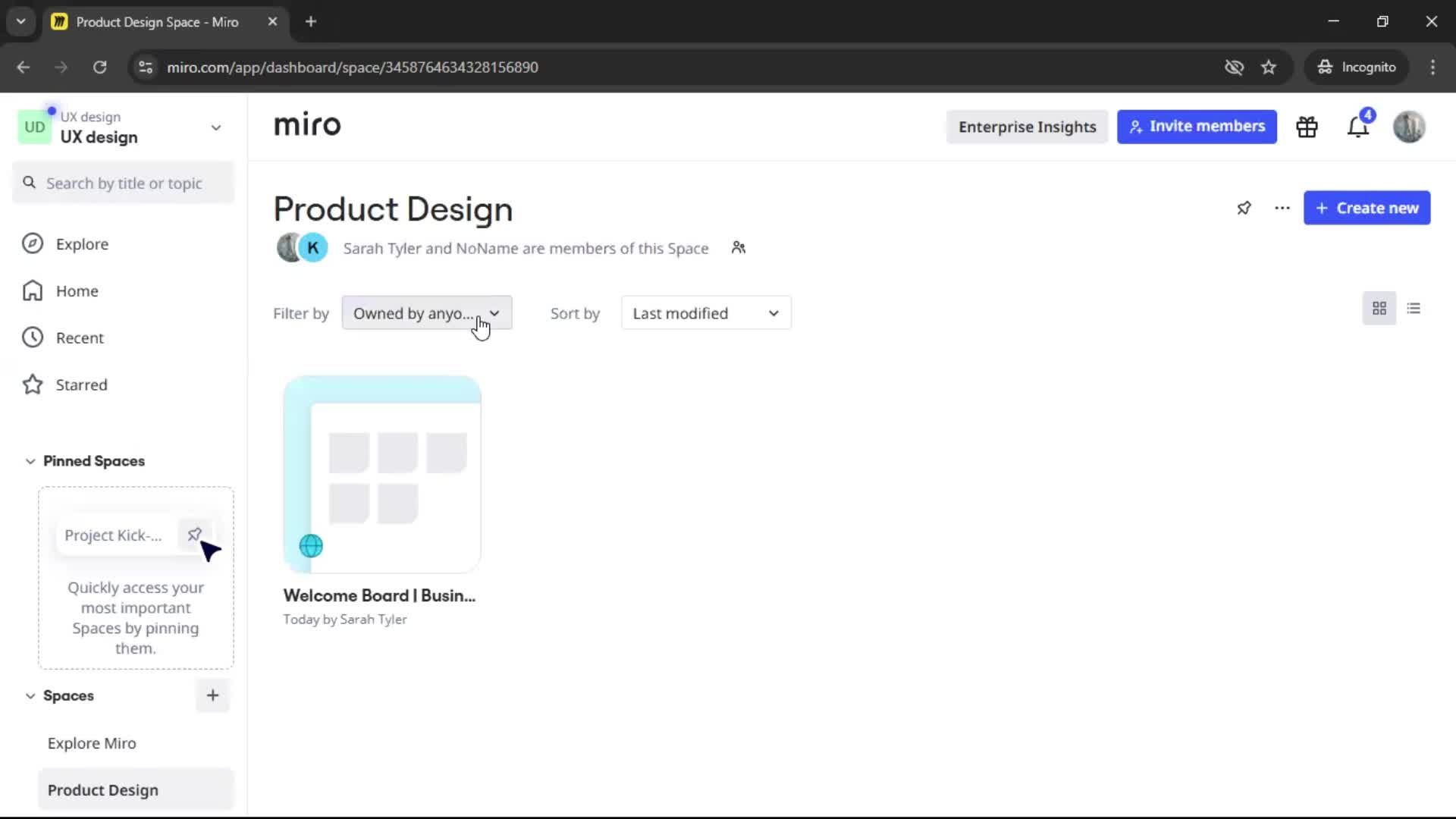Pin the Product Design space

(1244, 208)
